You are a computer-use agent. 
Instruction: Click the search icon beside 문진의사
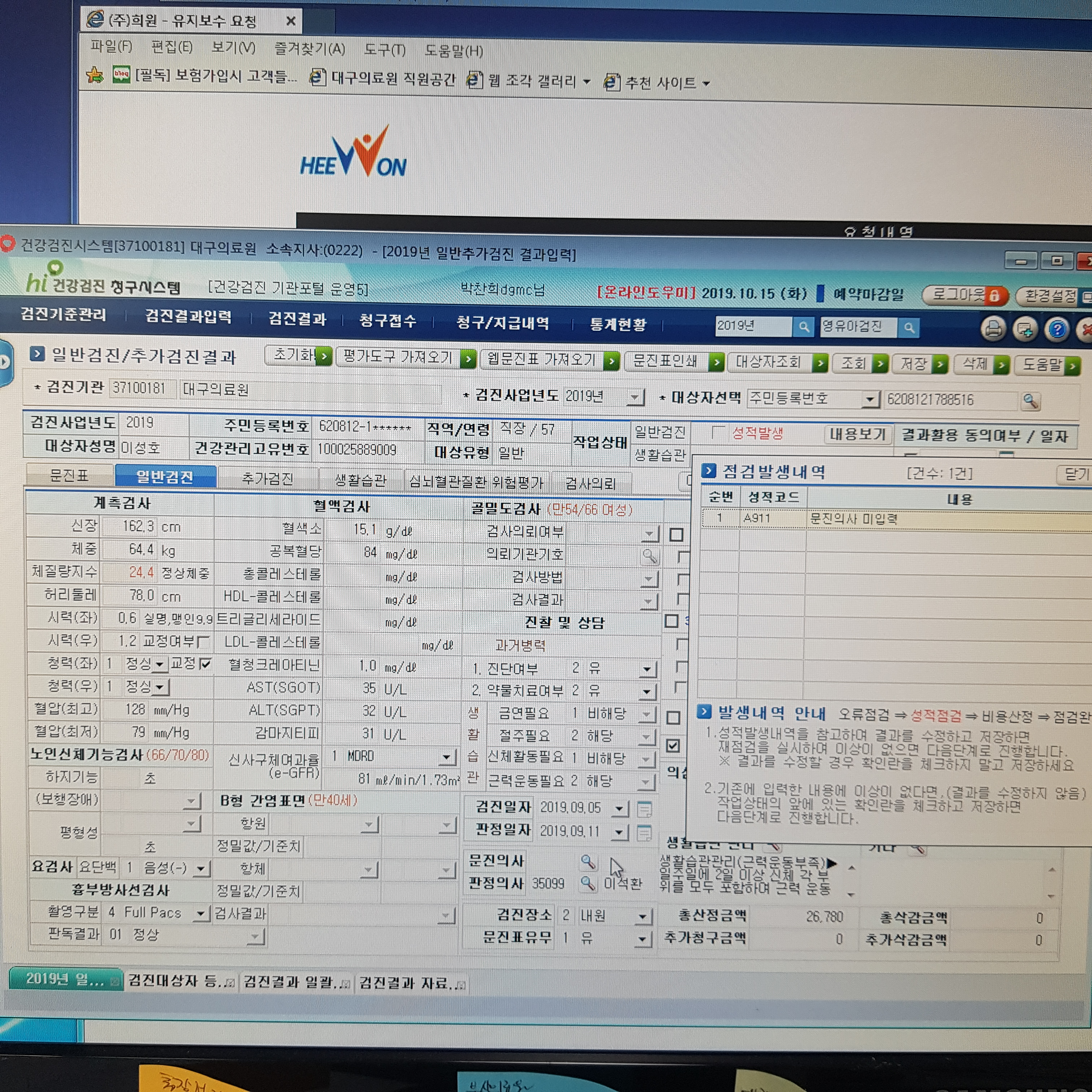pyautogui.click(x=588, y=861)
